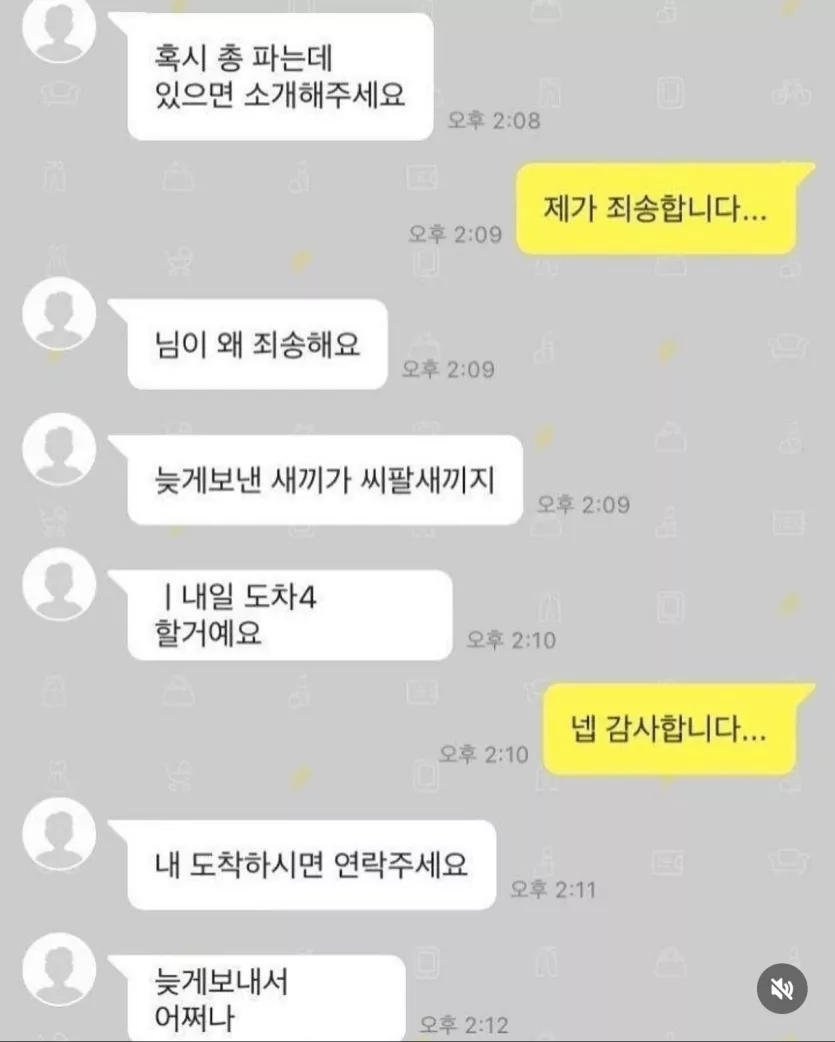Tap the yellow '넵 감사합니다...' bubble
The height and width of the screenshot is (1042, 835).
point(670,729)
